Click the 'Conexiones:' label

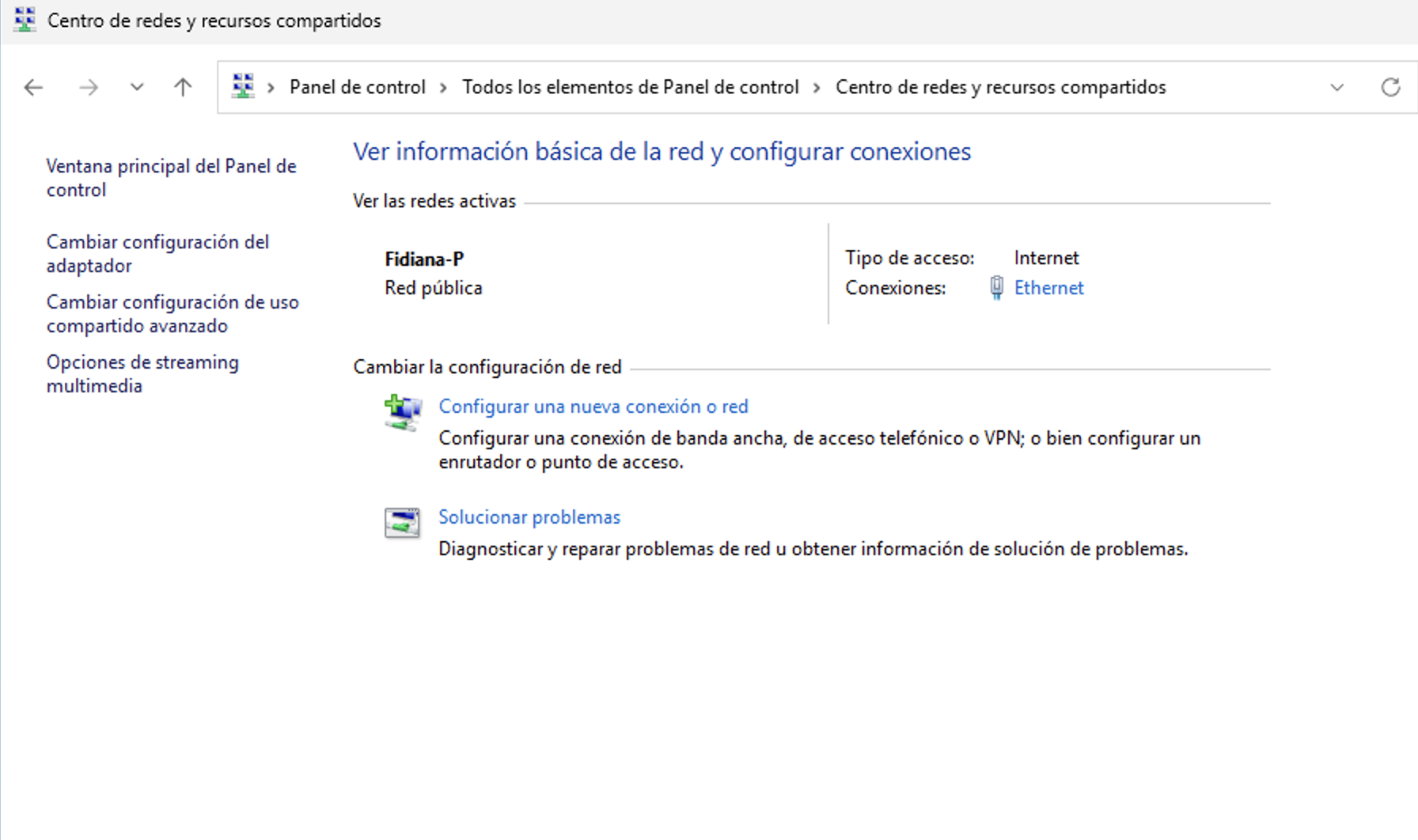[x=896, y=288]
